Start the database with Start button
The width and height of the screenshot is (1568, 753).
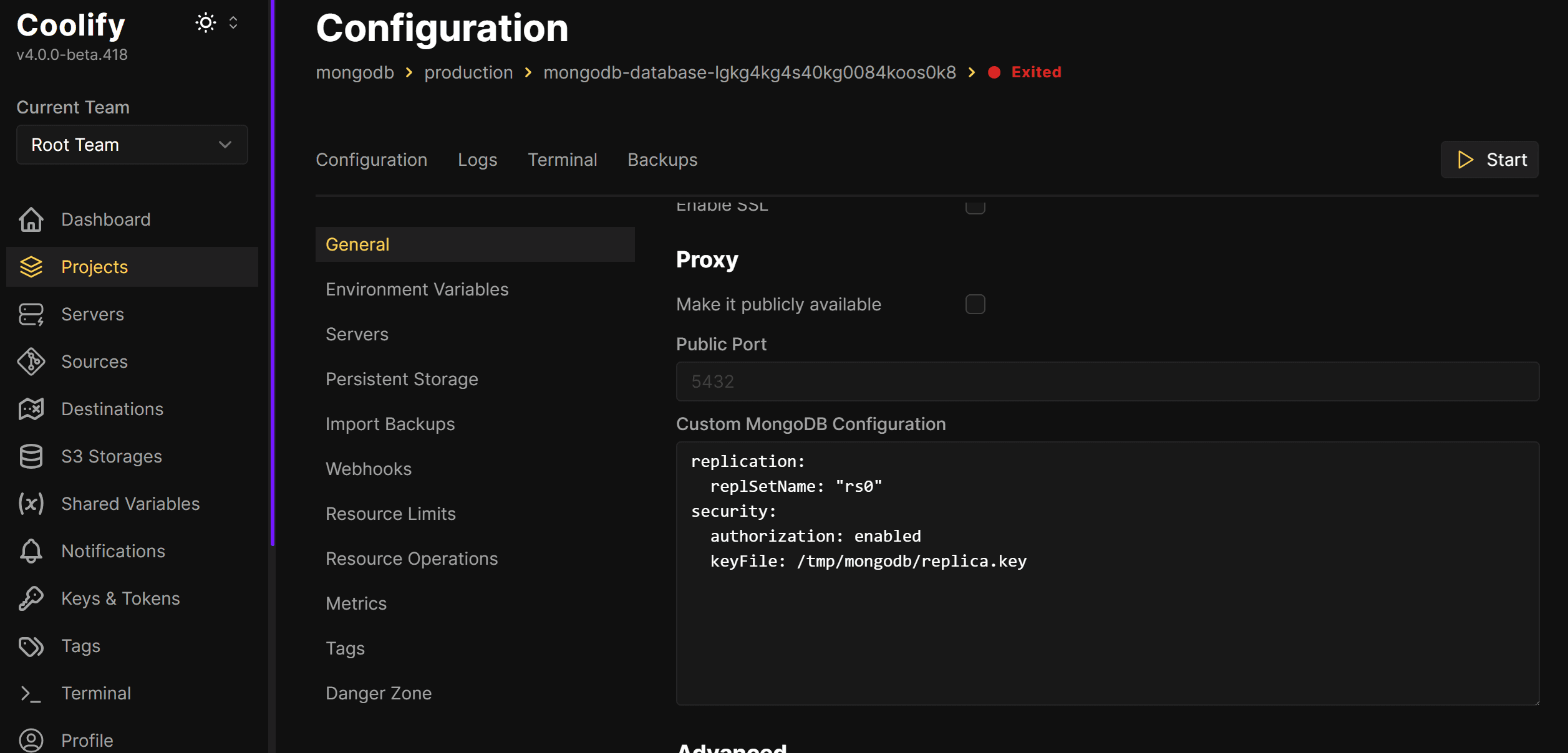(x=1489, y=160)
